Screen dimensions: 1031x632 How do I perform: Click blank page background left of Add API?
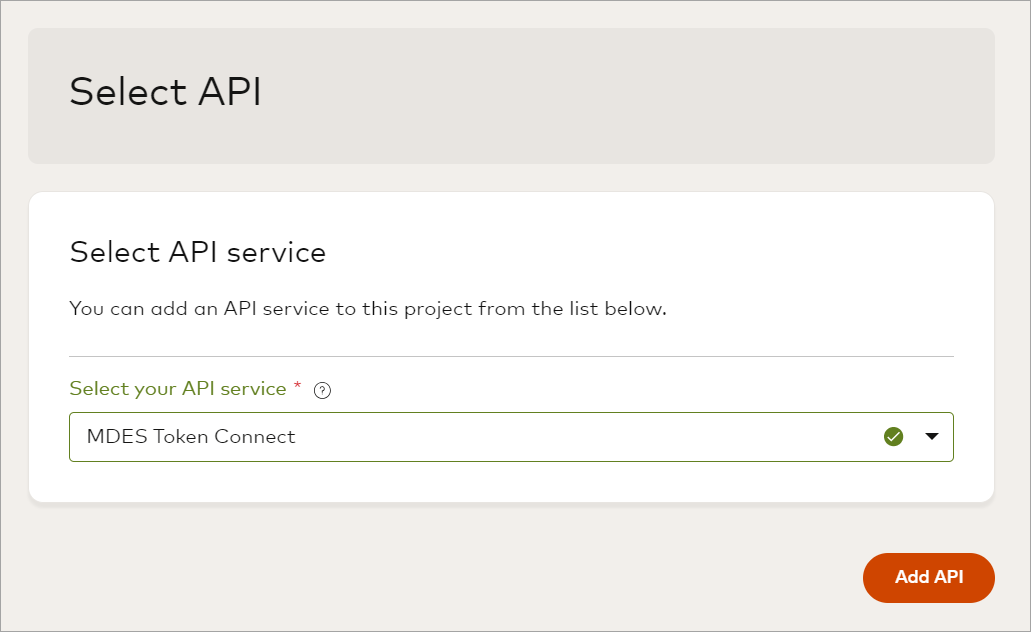(450, 578)
